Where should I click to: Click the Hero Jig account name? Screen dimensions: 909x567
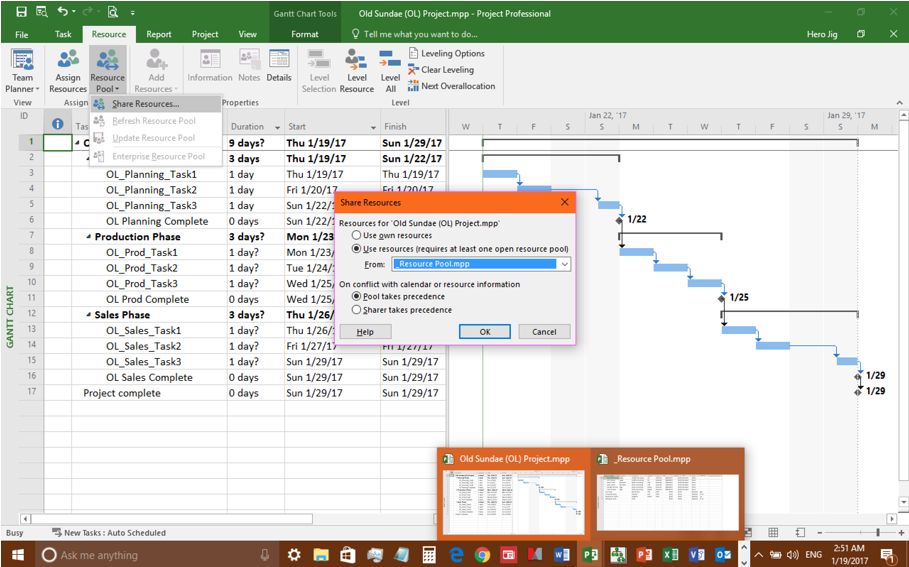pos(822,34)
